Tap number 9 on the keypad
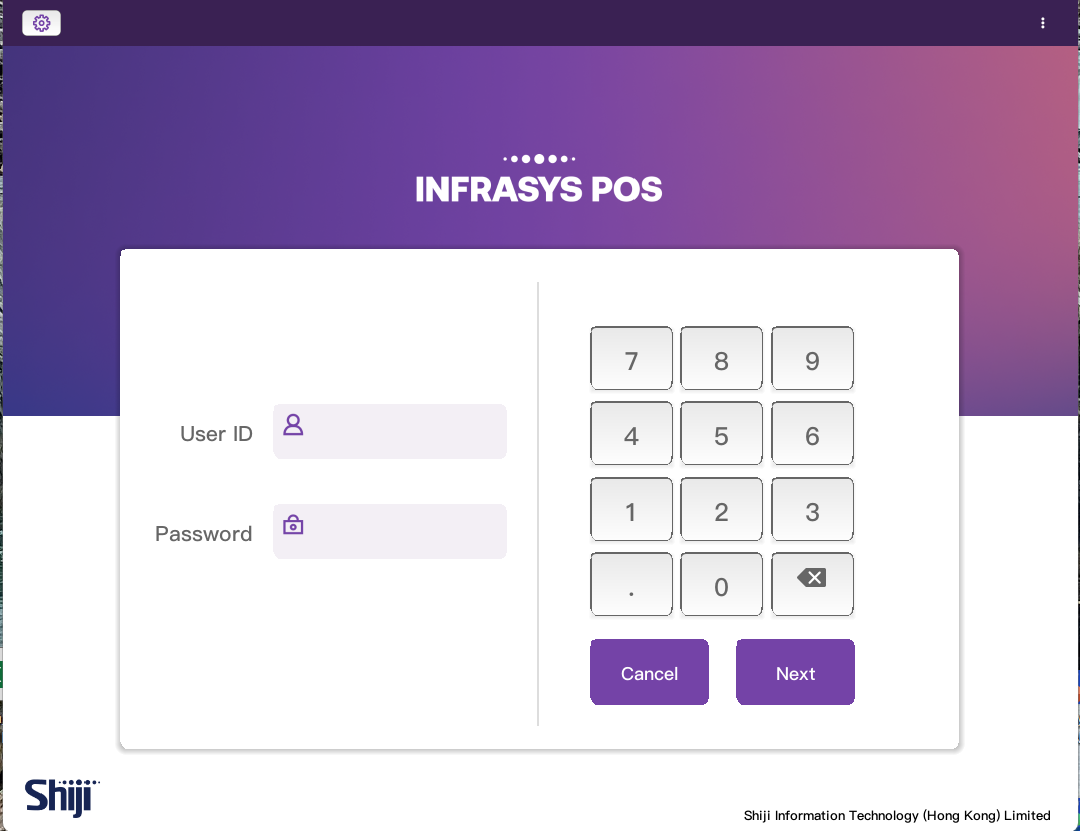The height and width of the screenshot is (831, 1080). click(812, 359)
